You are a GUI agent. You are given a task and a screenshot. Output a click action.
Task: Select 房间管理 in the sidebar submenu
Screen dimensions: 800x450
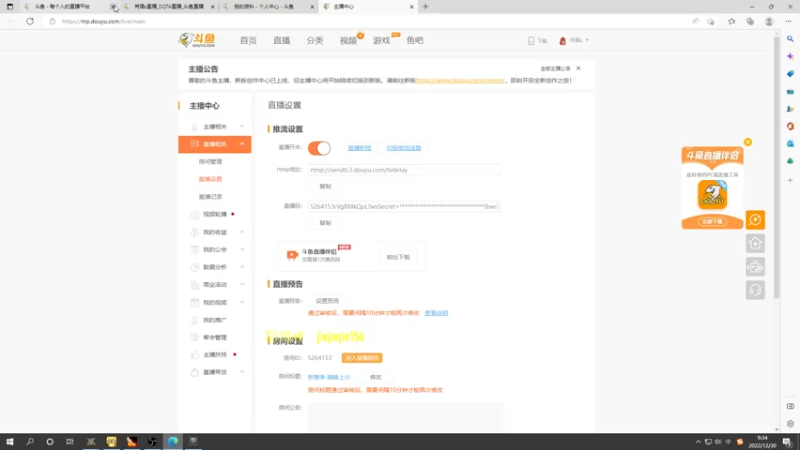point(210,162)
